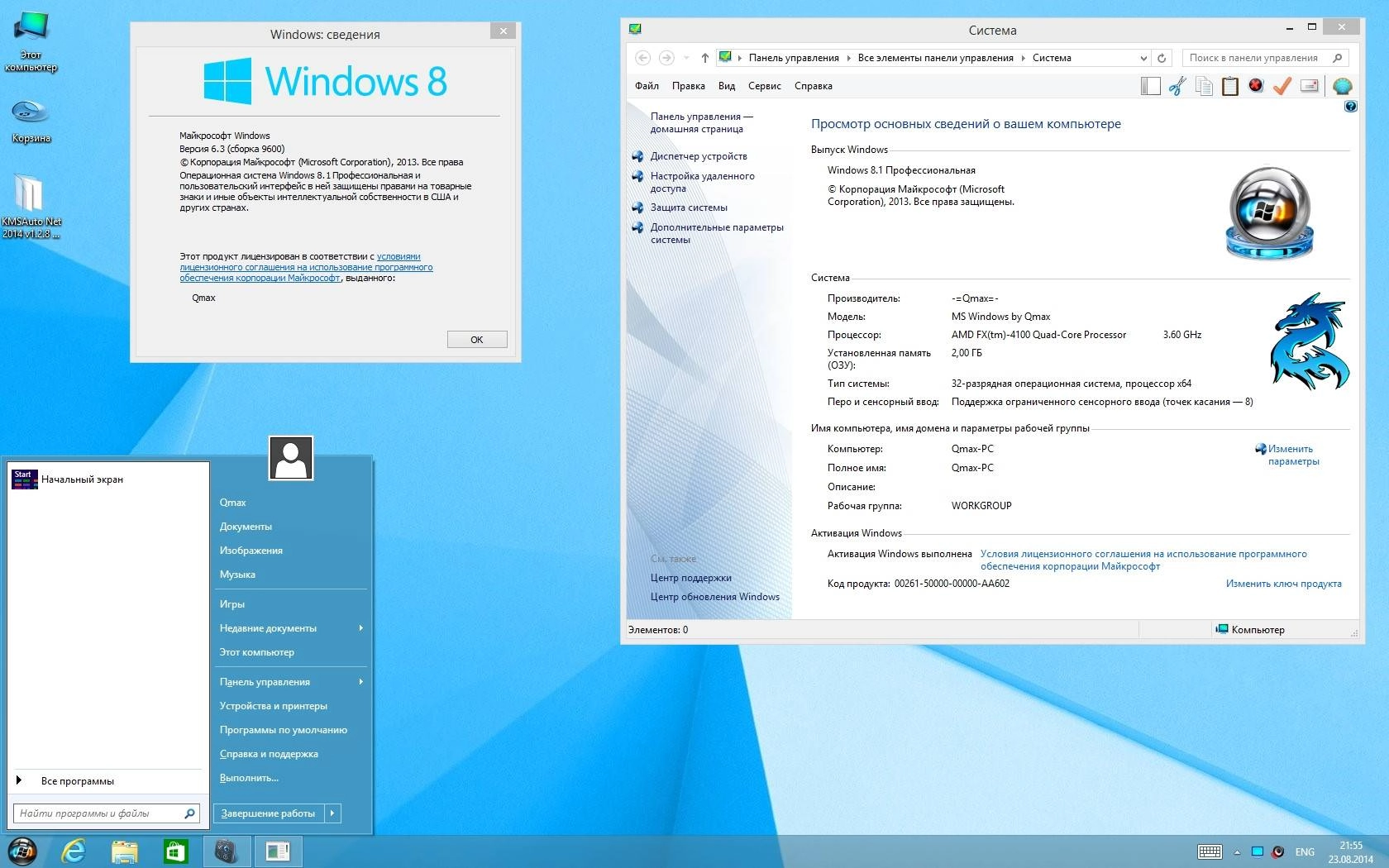Select Корзина recycle bin desktop icon
This screenshot has width=1389, height=868.
point(31,121)
